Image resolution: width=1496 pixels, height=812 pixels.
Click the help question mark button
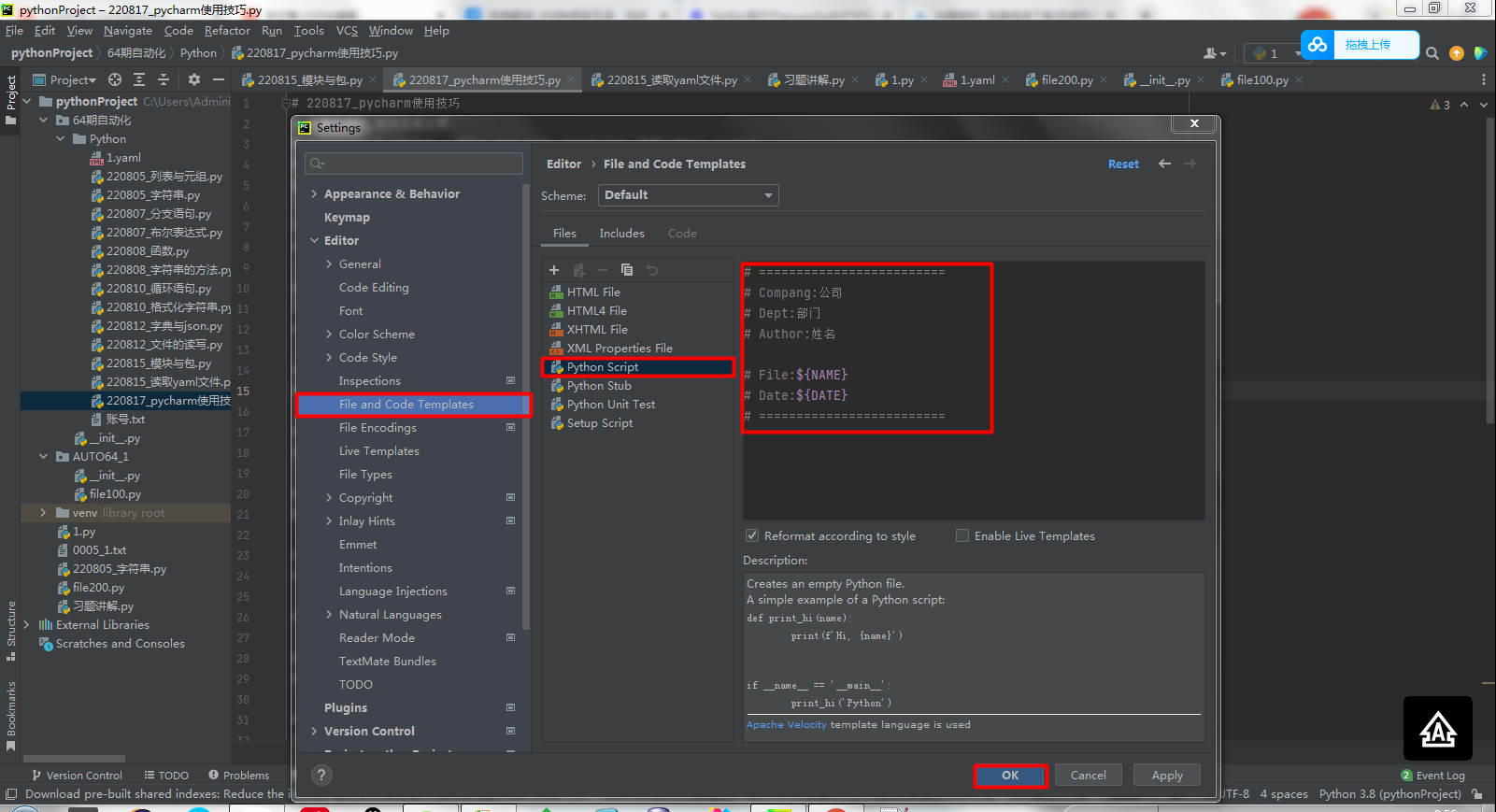321,775
